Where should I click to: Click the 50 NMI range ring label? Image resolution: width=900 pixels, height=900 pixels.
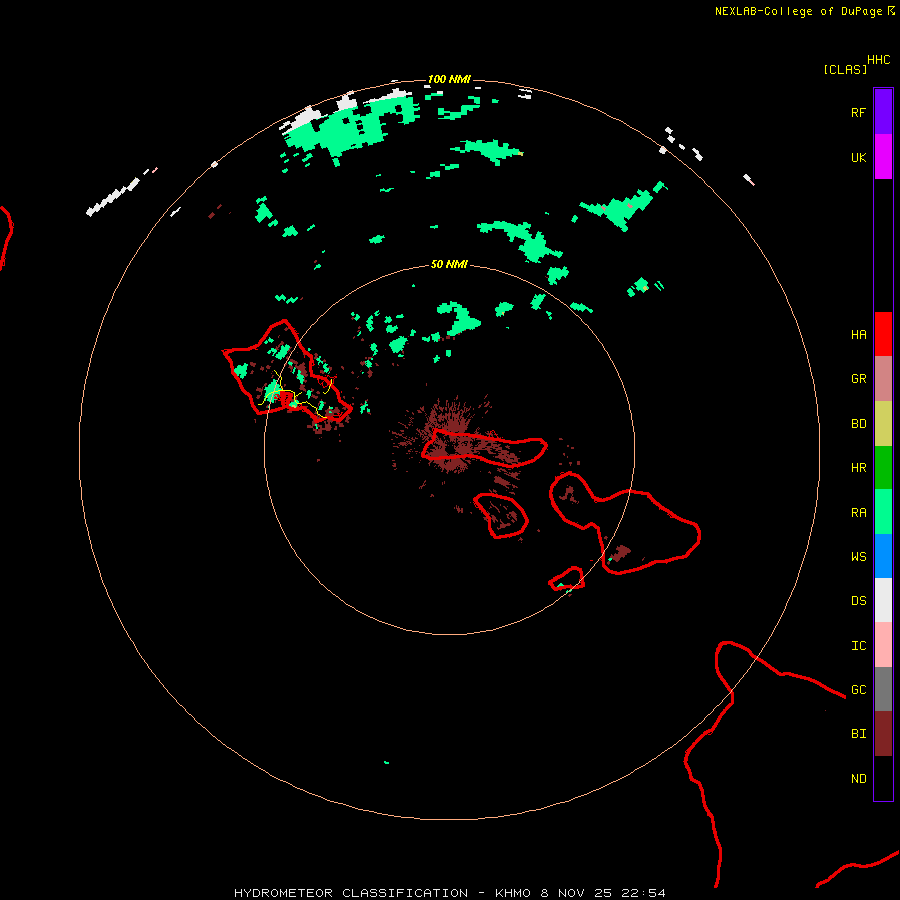pyautogui.click(x=449, y=264)
